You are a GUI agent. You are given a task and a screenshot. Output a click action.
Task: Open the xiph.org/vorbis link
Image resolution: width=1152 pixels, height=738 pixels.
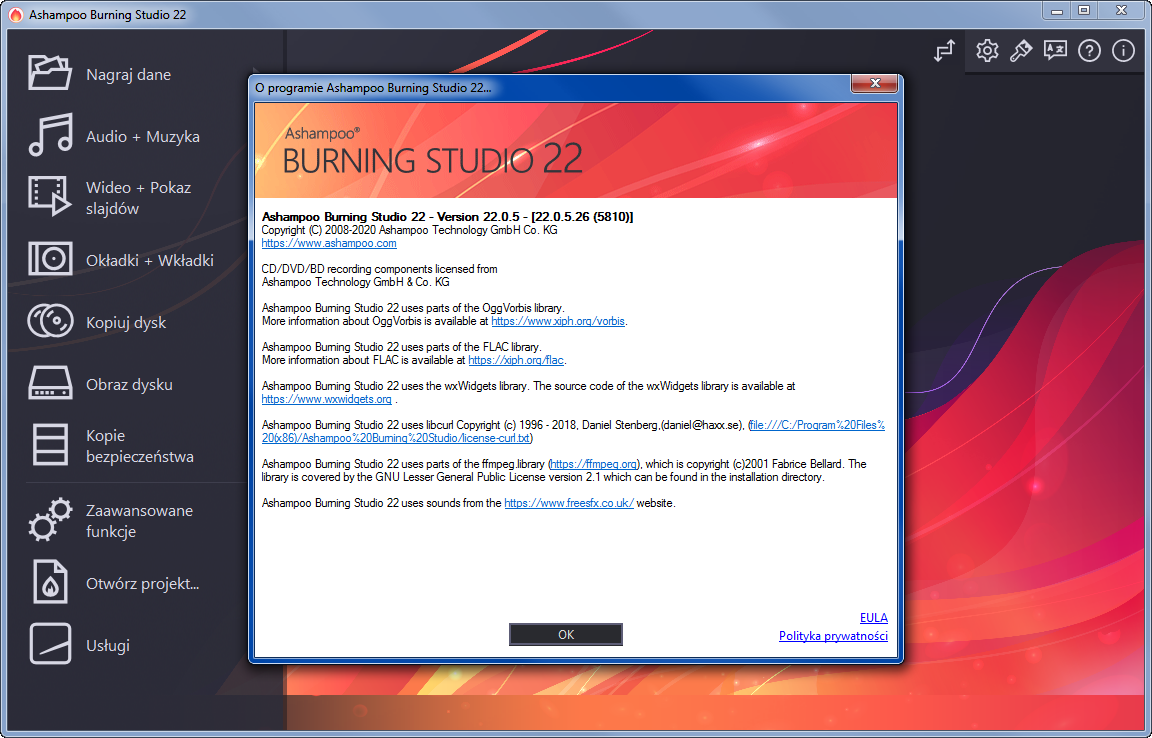(558, 321)
